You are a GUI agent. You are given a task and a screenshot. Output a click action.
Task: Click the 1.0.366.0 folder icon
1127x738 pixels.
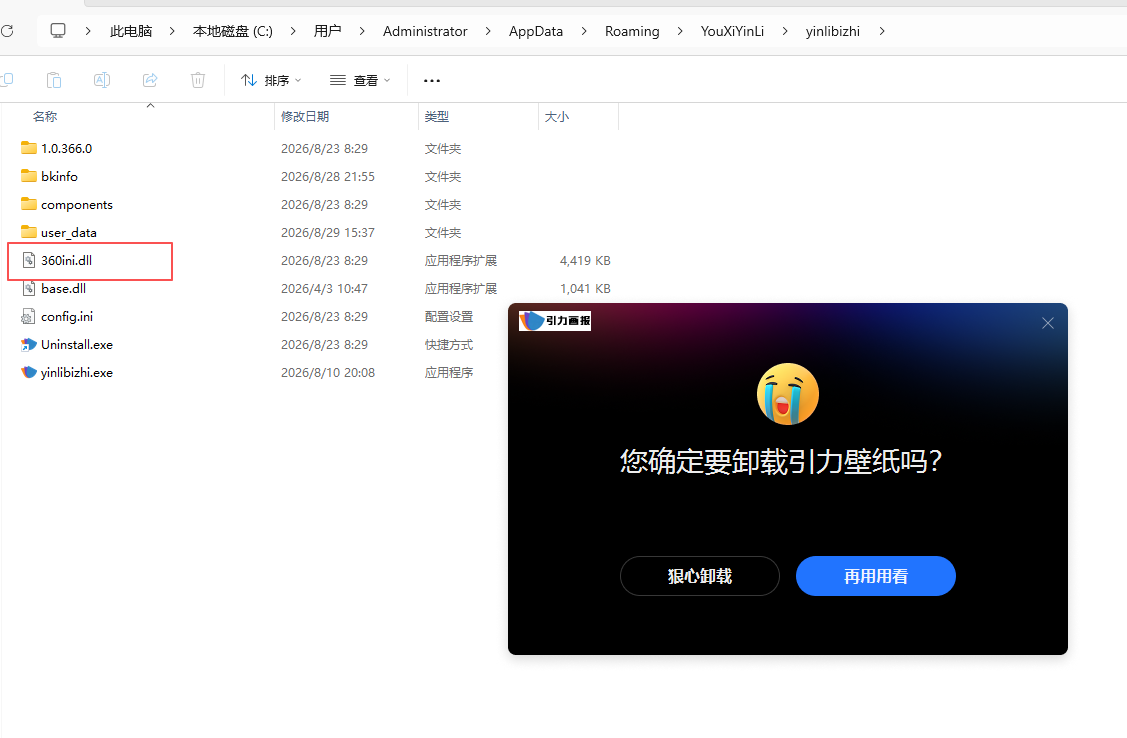tap(29, 148)
